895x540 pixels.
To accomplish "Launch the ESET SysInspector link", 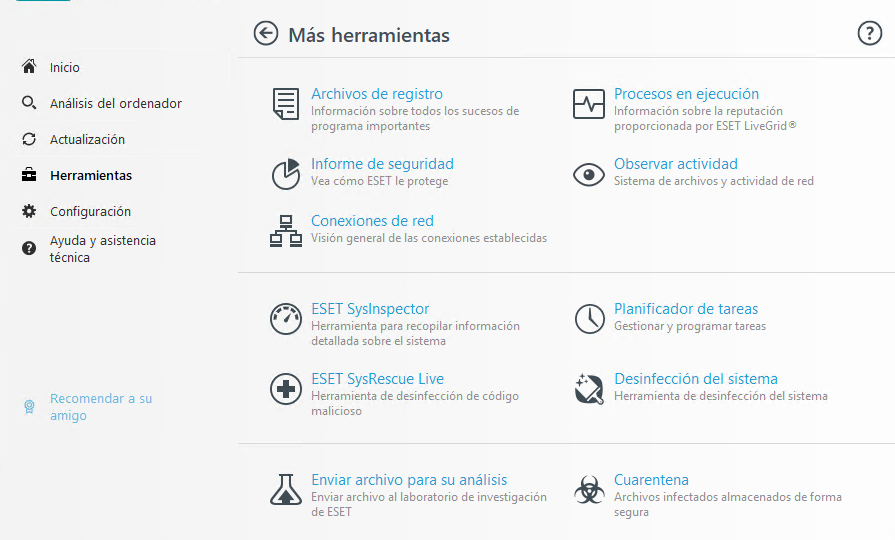I will pyautogui.click(x=370, y=309).
